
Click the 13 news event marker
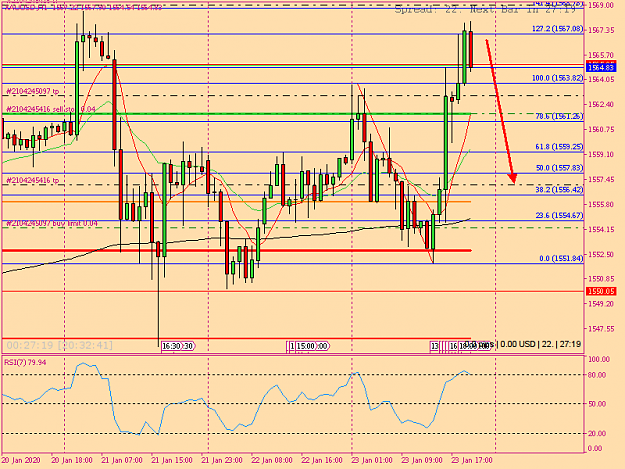point(434,346)
